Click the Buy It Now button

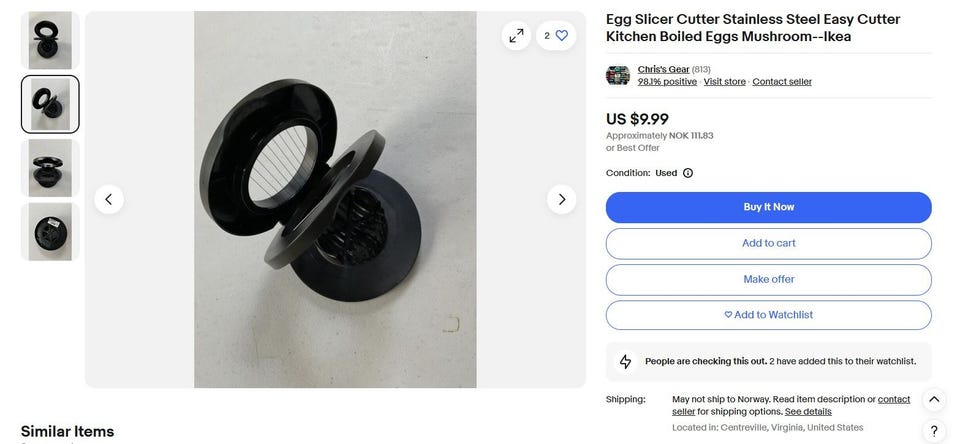click(x=768, y=207)
